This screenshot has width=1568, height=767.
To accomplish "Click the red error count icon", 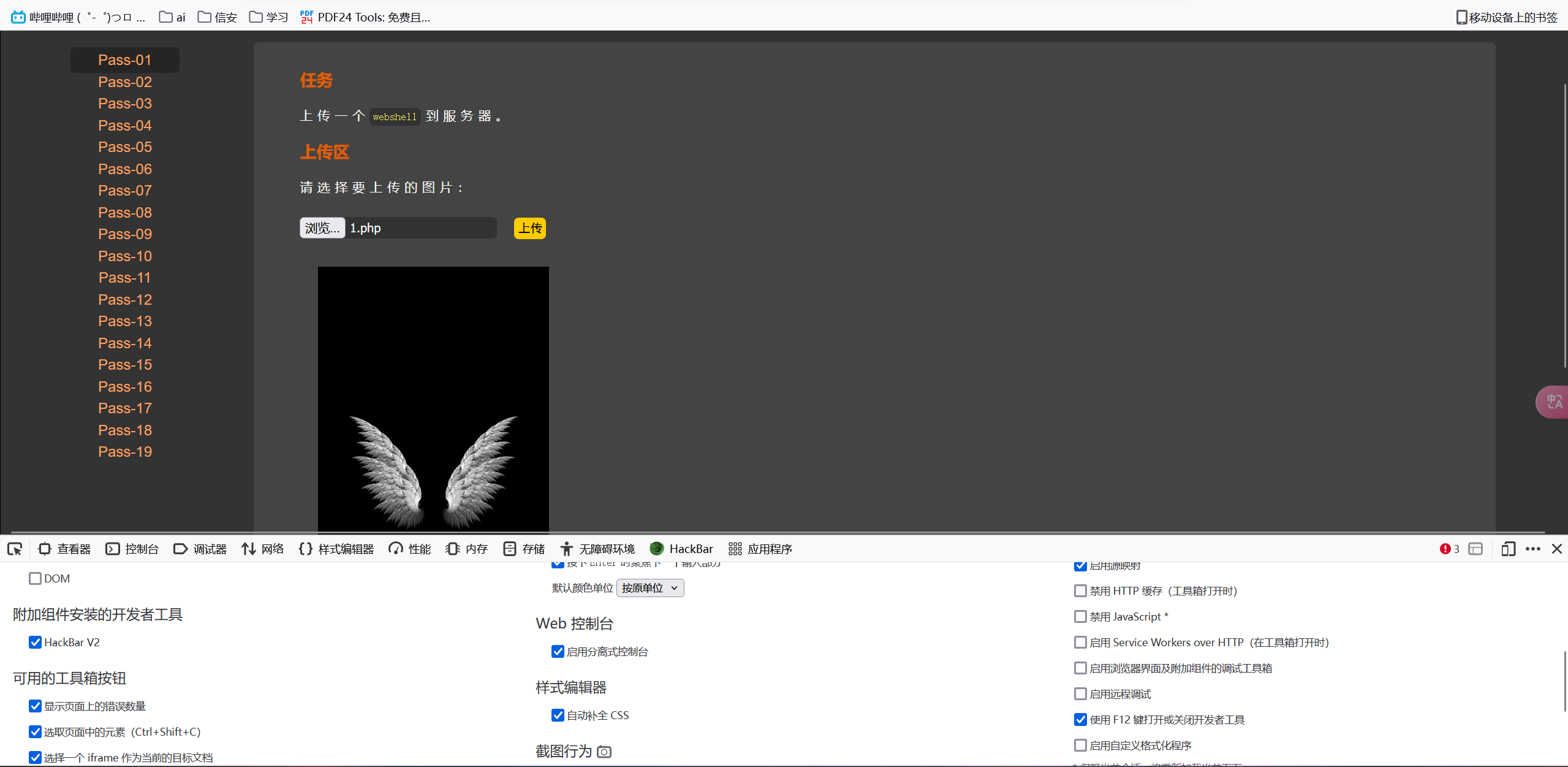I will [1445, 549].
